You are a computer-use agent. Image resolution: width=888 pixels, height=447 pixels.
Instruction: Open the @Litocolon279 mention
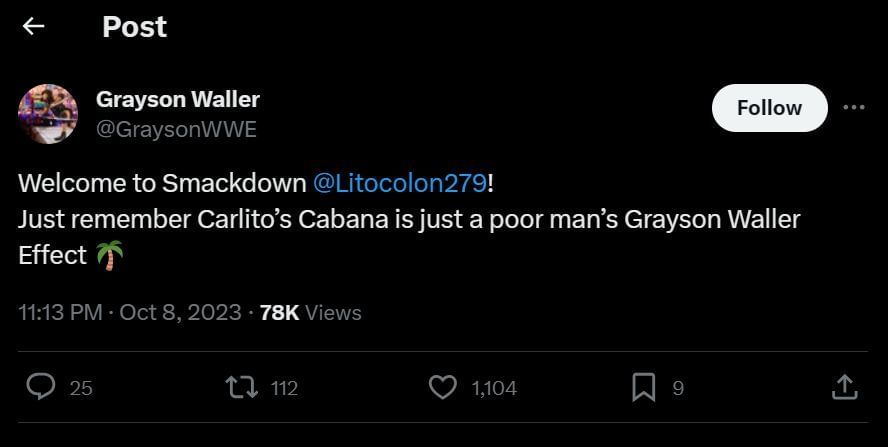click(x=399, y=184)
